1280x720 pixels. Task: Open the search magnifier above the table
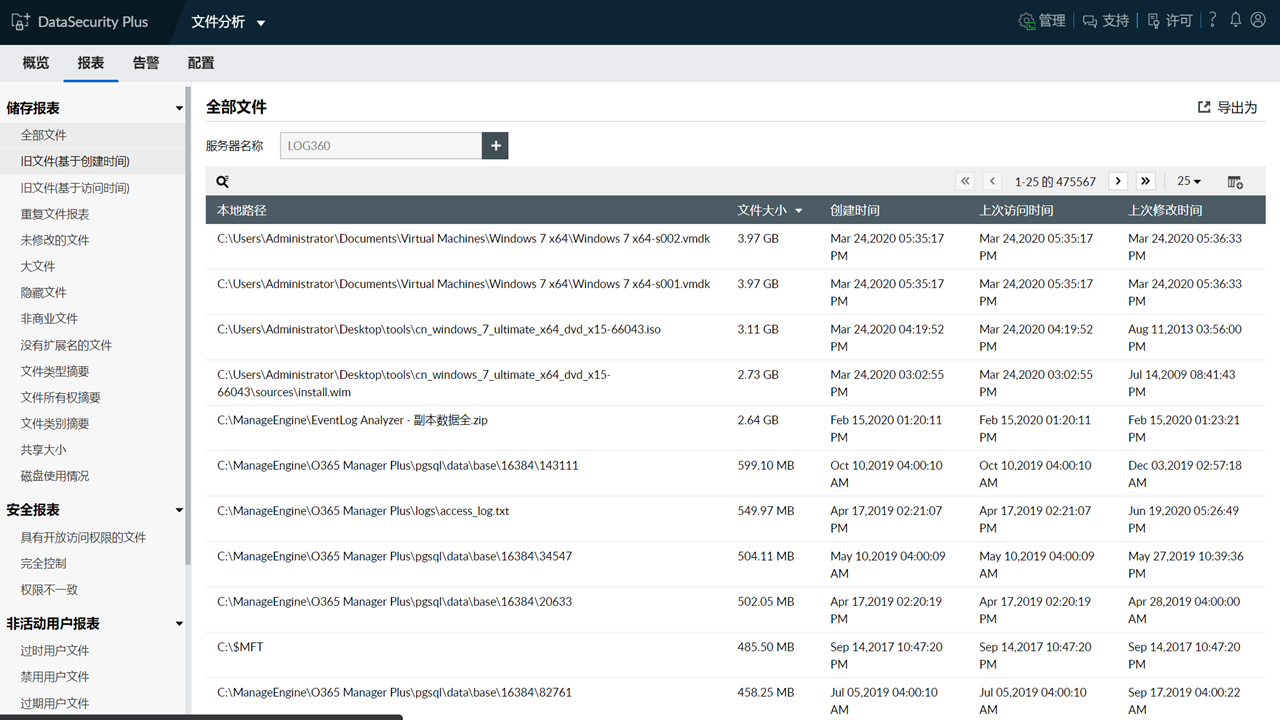click(x=222, y=181)
